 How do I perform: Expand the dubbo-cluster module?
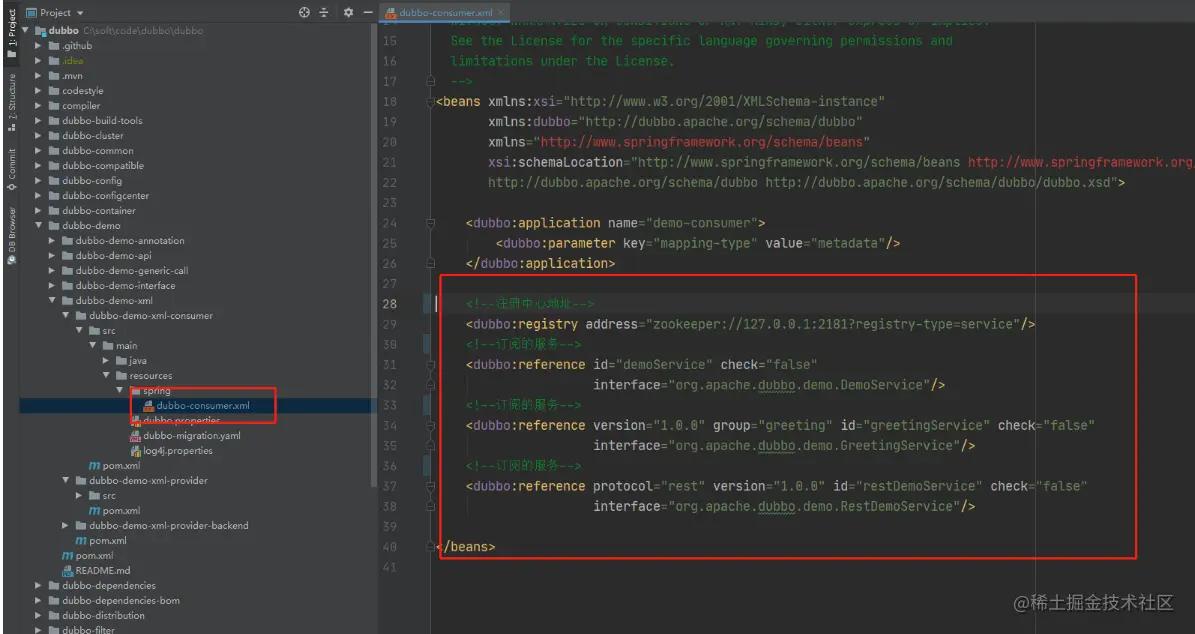tap(38, 136)
